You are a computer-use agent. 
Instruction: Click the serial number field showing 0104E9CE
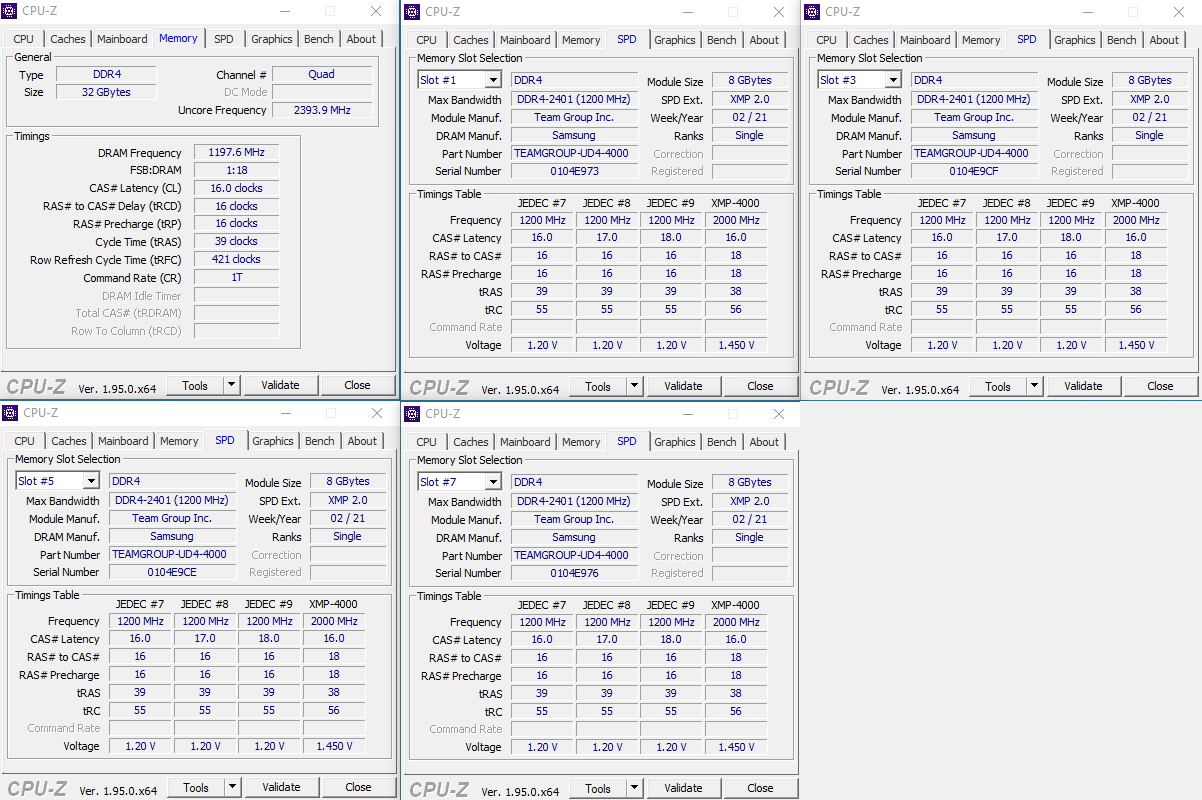tap(172, 572)
